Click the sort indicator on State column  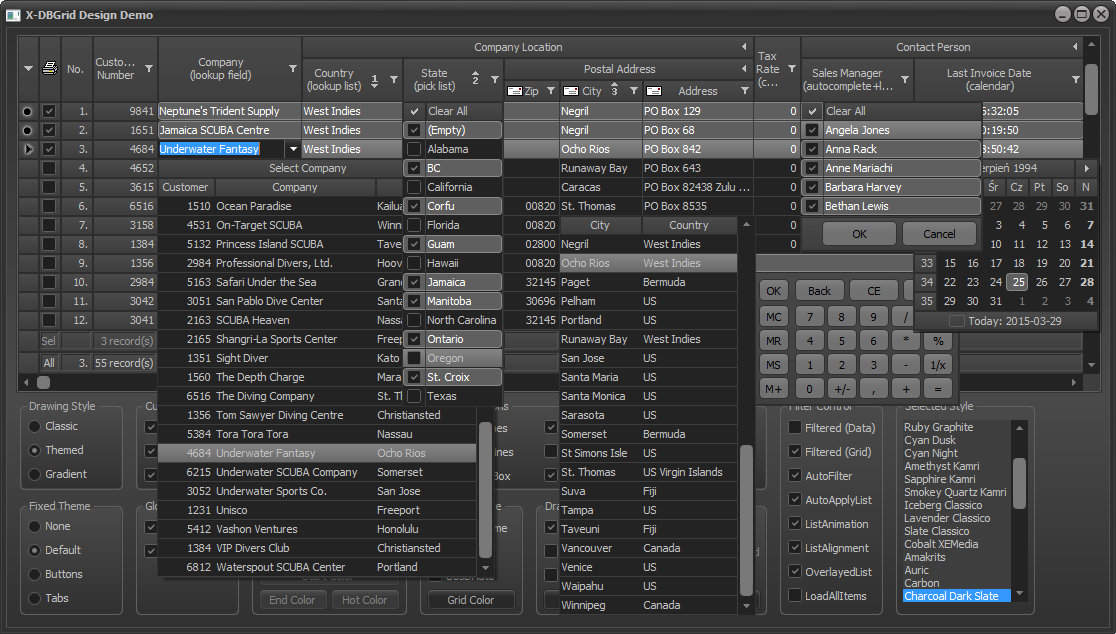pos(476,79)
